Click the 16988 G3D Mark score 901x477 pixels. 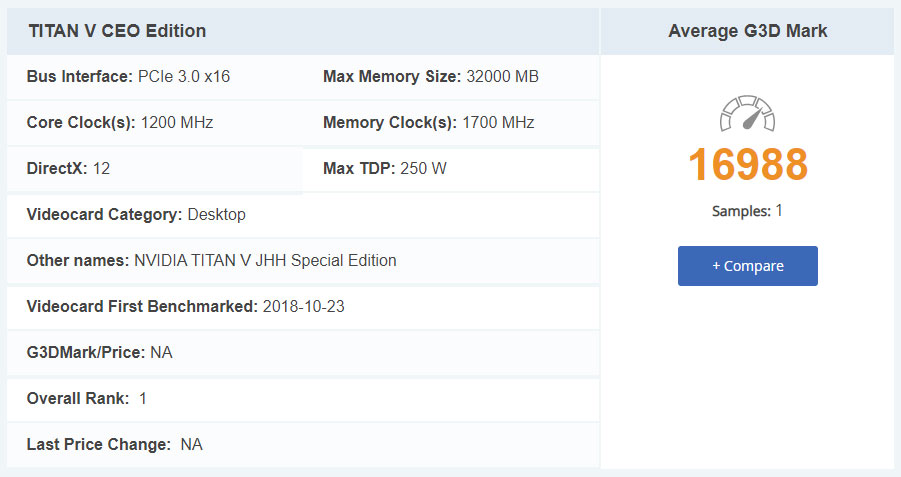tap(747, 165)
